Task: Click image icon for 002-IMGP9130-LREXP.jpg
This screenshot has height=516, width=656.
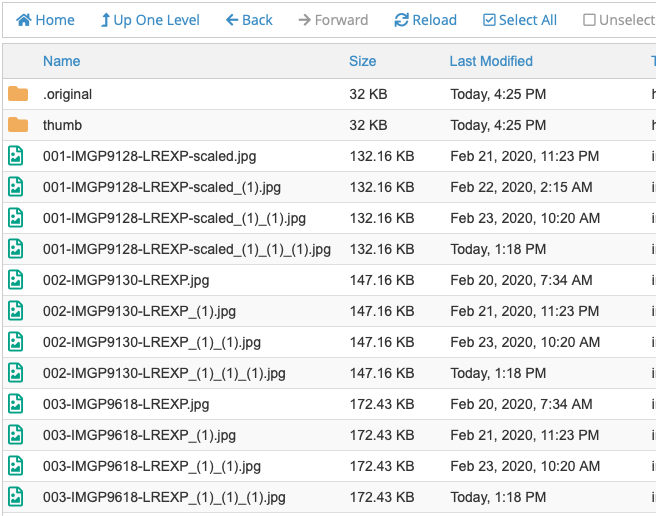Action: tap(16, 280)
